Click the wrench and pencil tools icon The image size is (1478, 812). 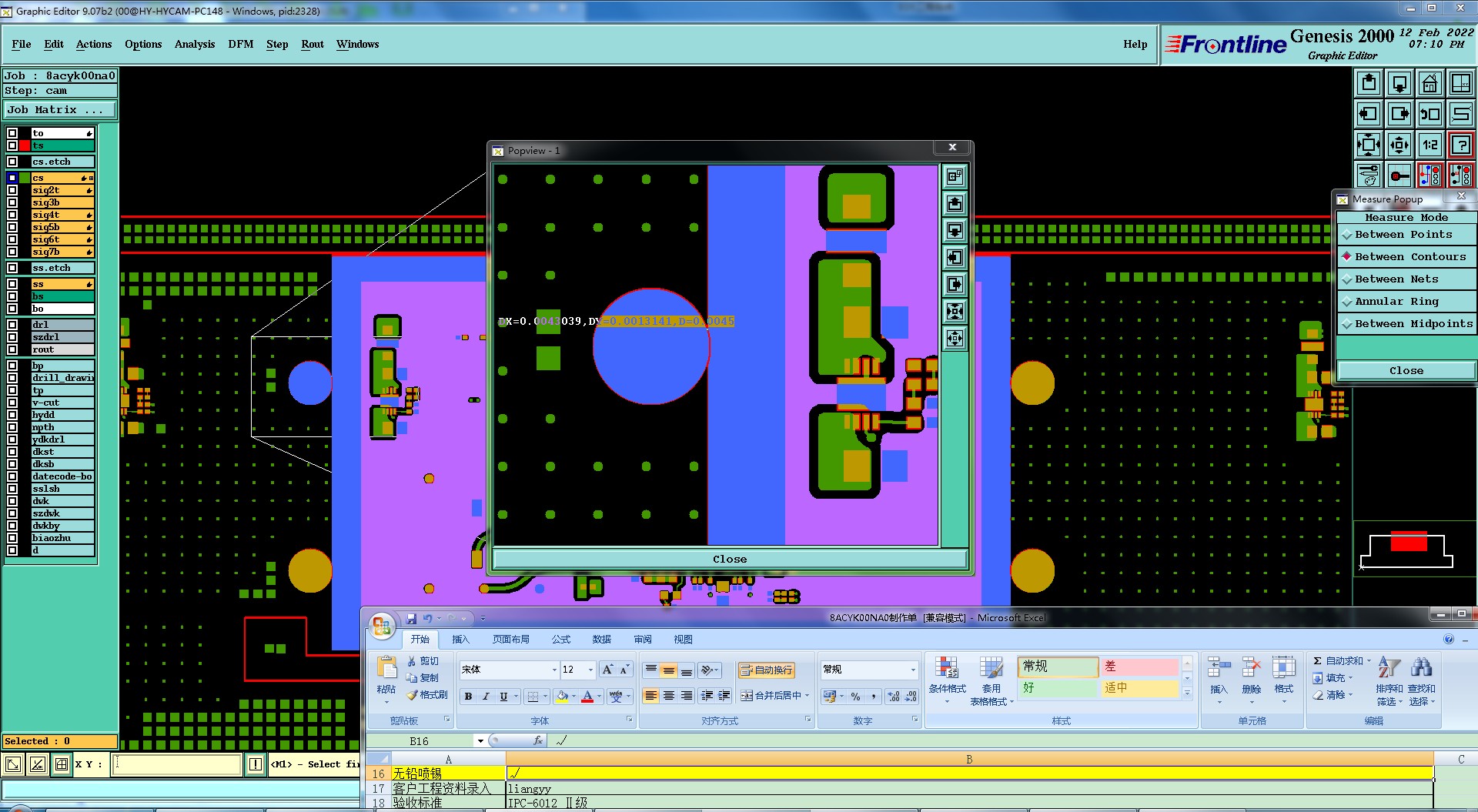1369,175
